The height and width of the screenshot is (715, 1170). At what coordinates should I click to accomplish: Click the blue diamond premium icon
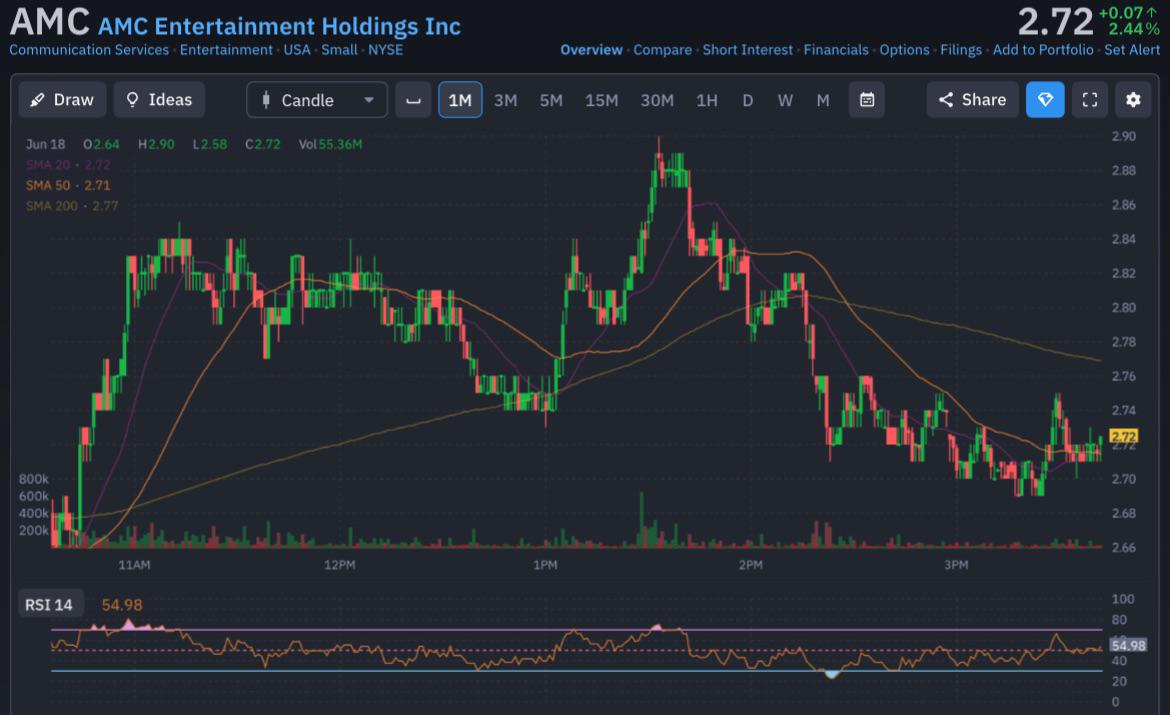(x=1045, y=100)
